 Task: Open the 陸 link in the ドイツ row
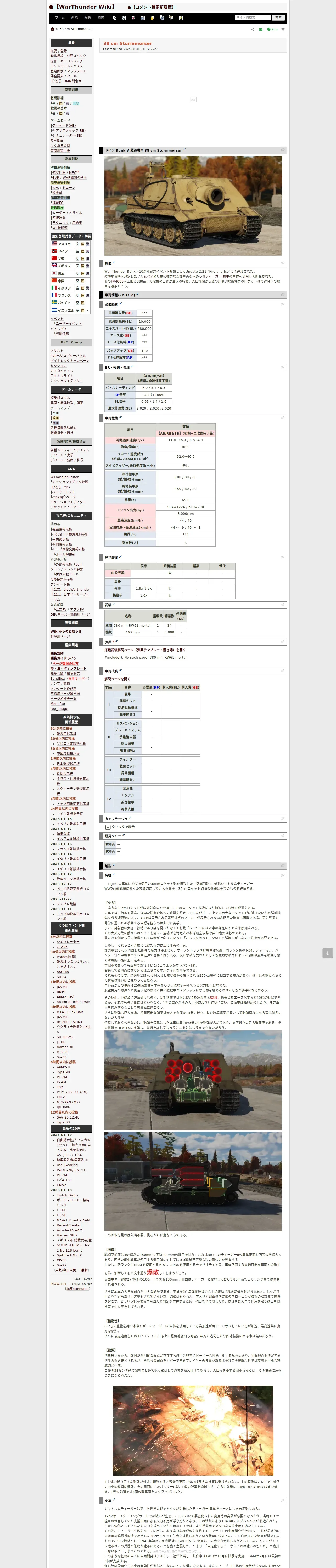pos(82,251)
